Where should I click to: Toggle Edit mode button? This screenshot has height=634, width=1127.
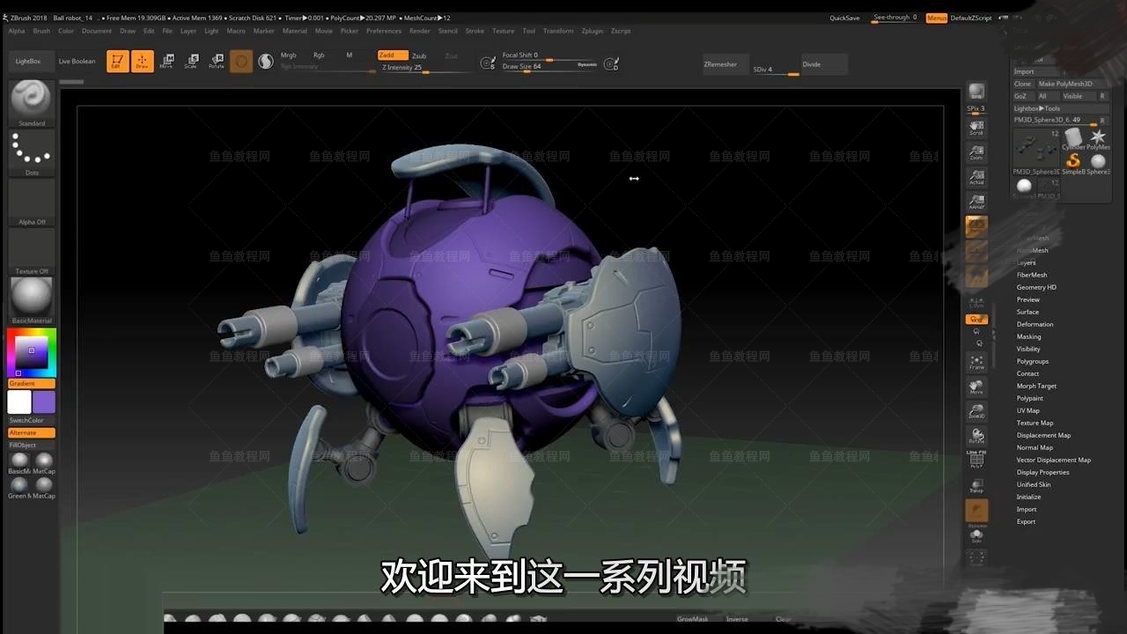(118, 61)
